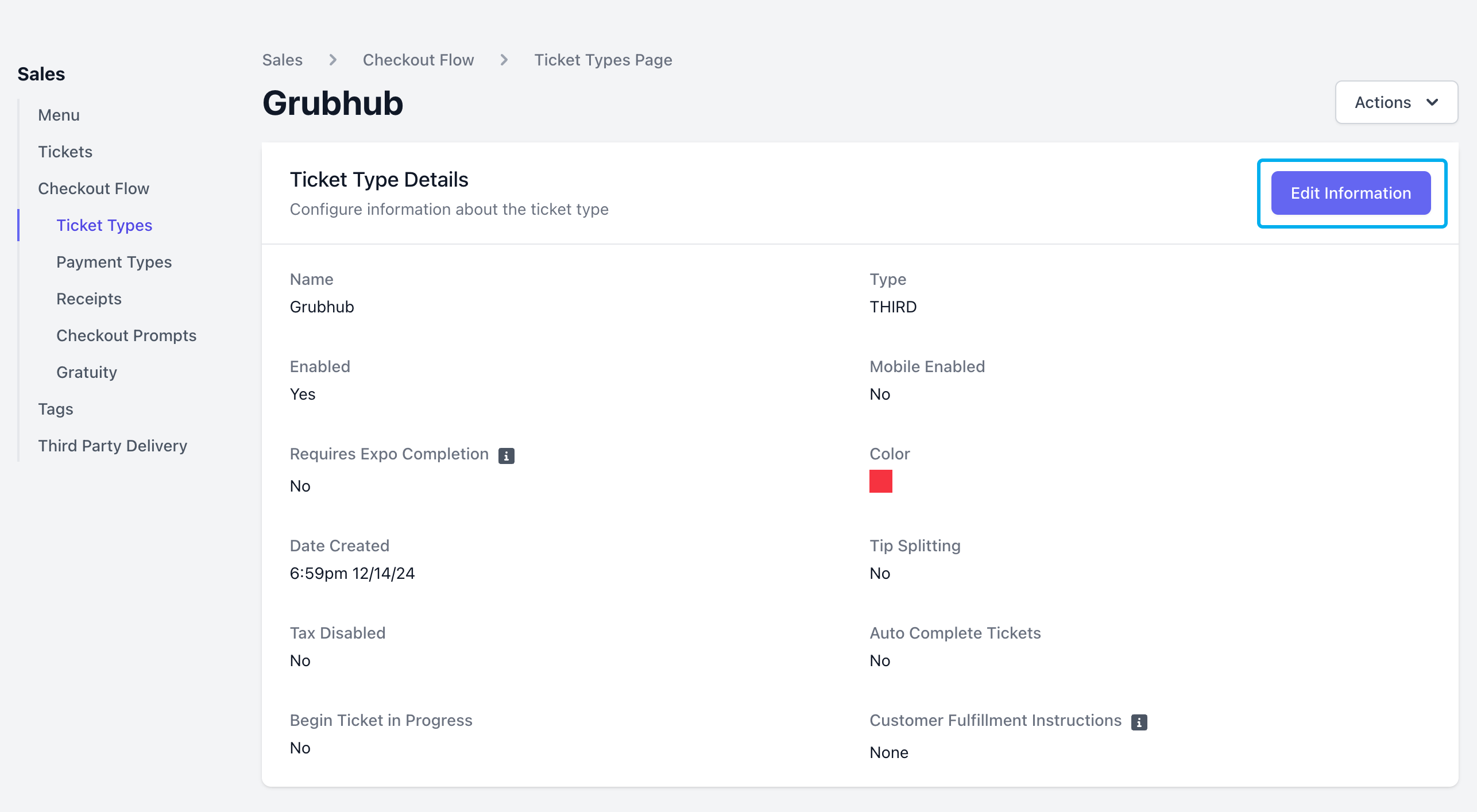Screen dimensions: 1477x812
Task: Click the Grubhub page title
Action: tap(332, 103)
